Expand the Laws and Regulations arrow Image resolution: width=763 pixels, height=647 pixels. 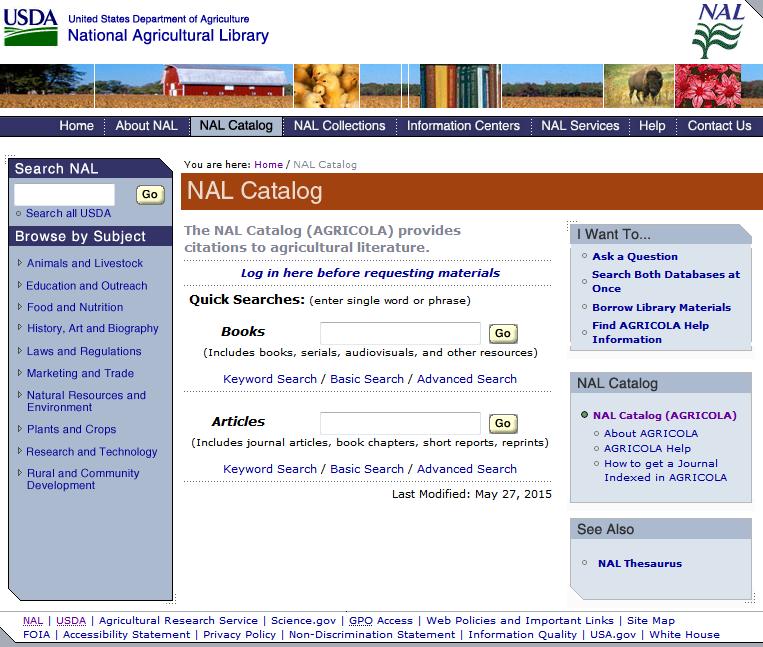point(19,351)
